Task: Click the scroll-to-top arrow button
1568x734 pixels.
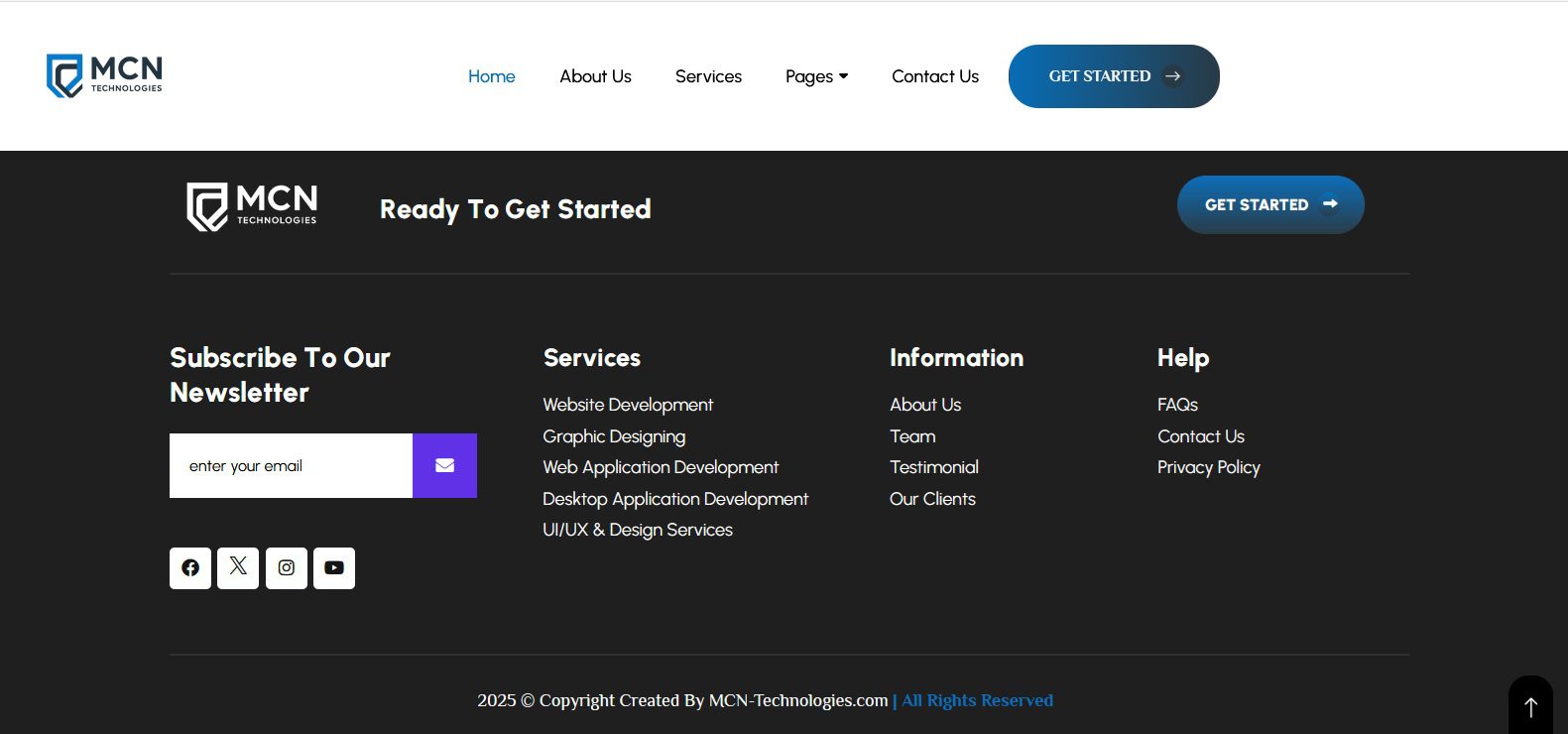Action: [x=1530, y=706]
